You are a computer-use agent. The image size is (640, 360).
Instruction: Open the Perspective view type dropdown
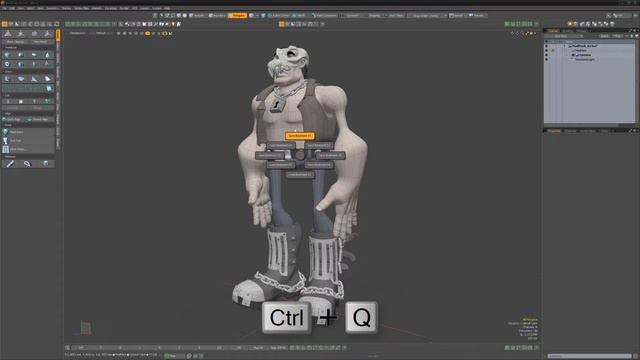78,33
